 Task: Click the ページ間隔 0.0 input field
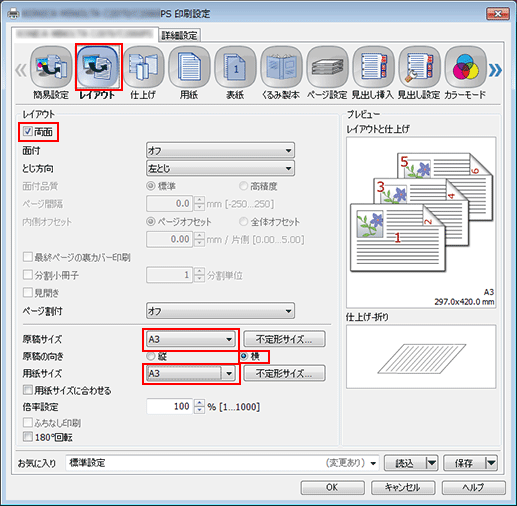(x=170, y=203)
